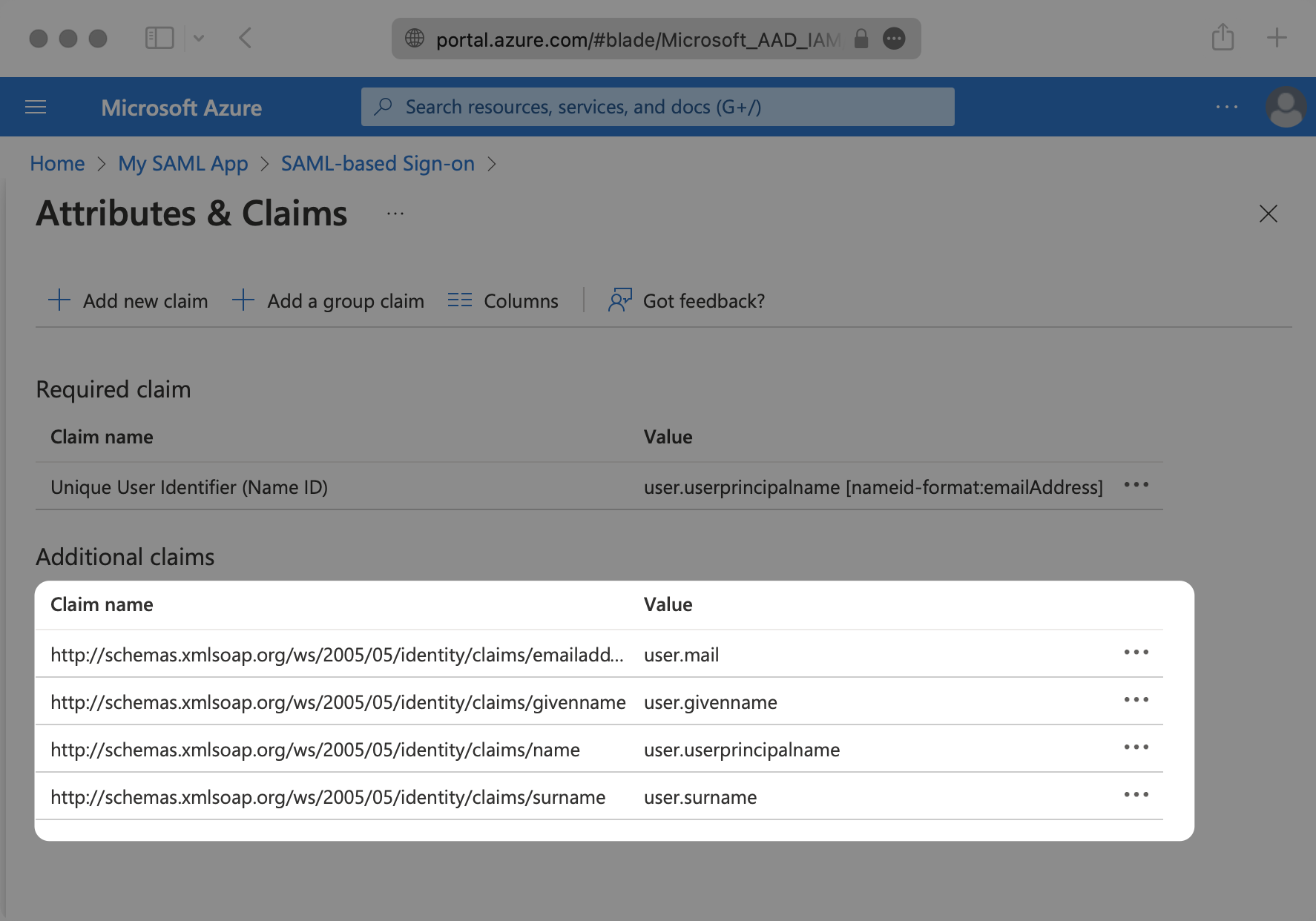Click the Safari sidebar toggle icon
Image resolution: width=1316 pixels, height=921 pixels.
click(159, 38)
